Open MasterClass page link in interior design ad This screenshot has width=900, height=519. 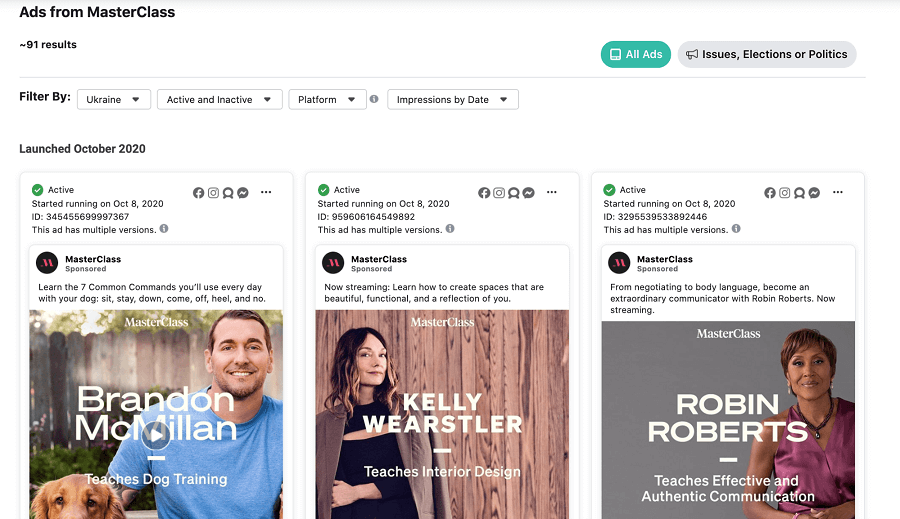click(379, 259)
